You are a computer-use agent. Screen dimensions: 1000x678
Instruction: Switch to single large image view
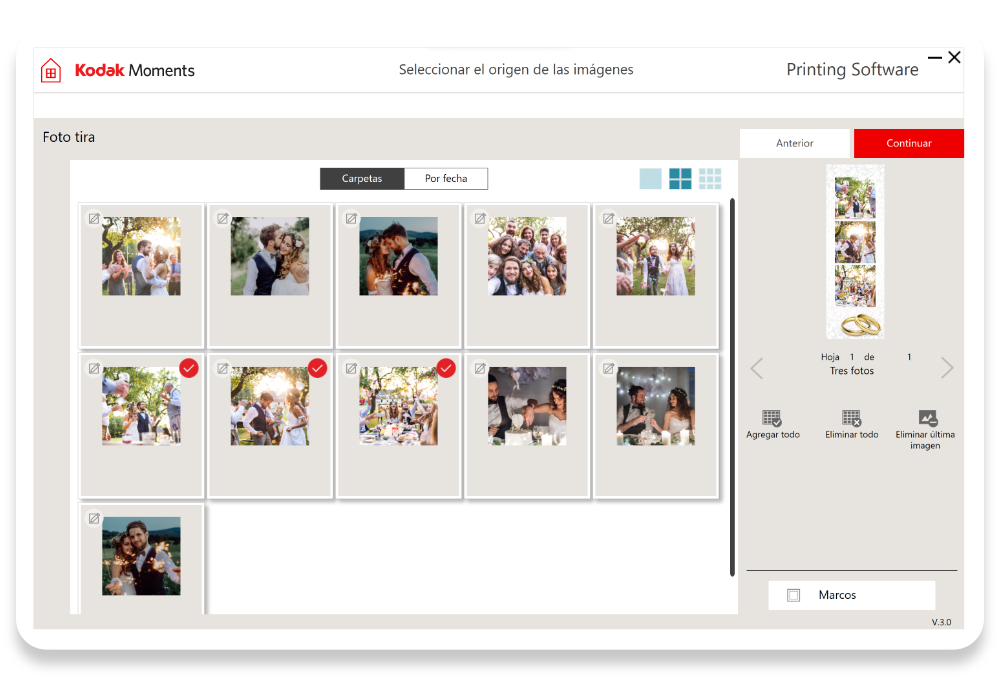tap(651, 179)
